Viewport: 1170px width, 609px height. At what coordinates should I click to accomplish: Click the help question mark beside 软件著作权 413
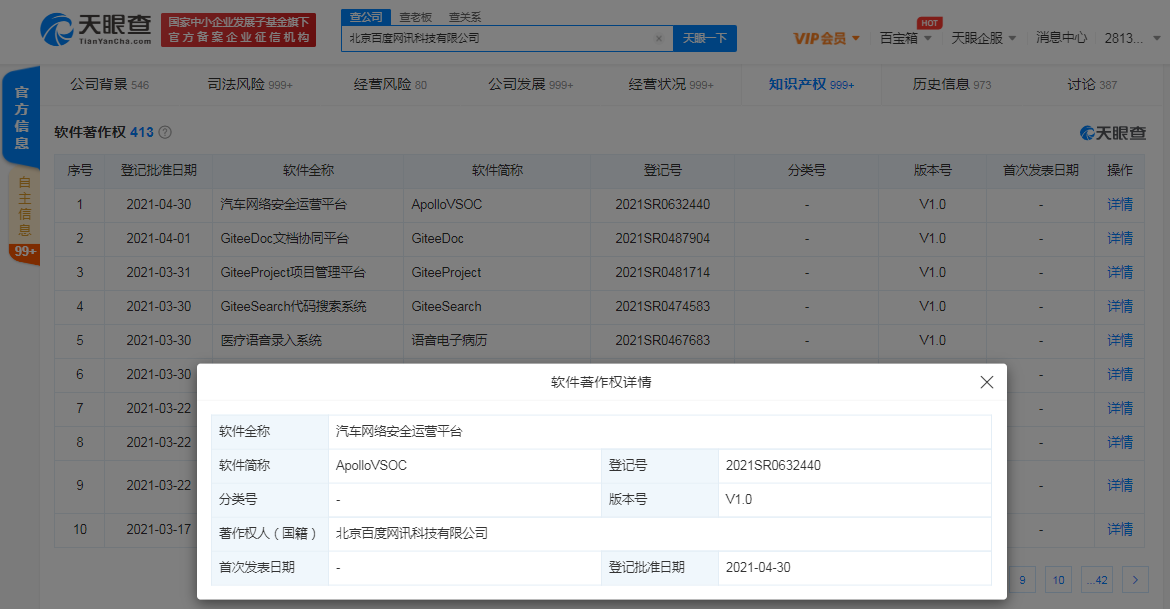point(165,132)
